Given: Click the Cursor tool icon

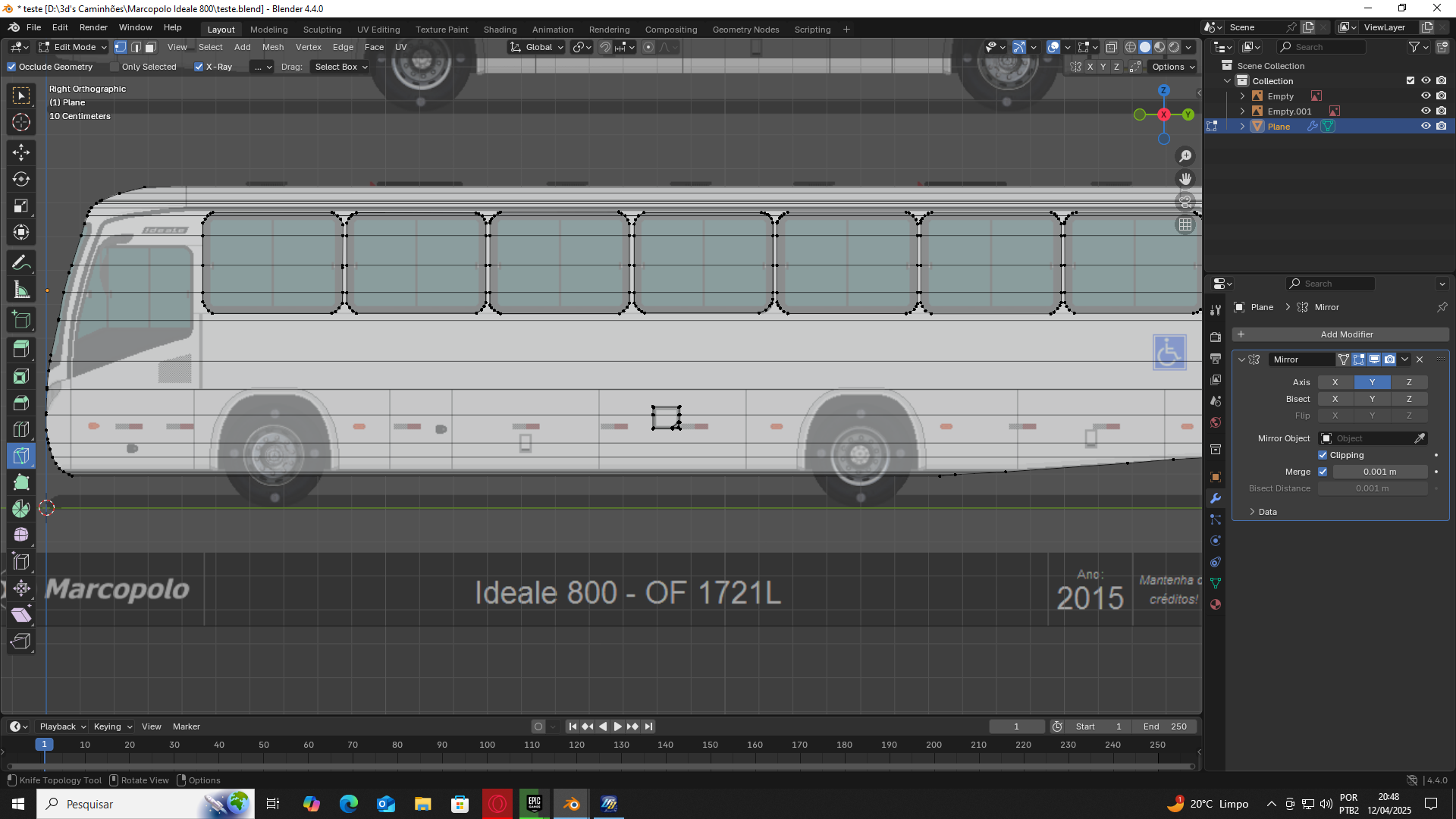Looking at the screenshot, I should (x=21, y=122).
